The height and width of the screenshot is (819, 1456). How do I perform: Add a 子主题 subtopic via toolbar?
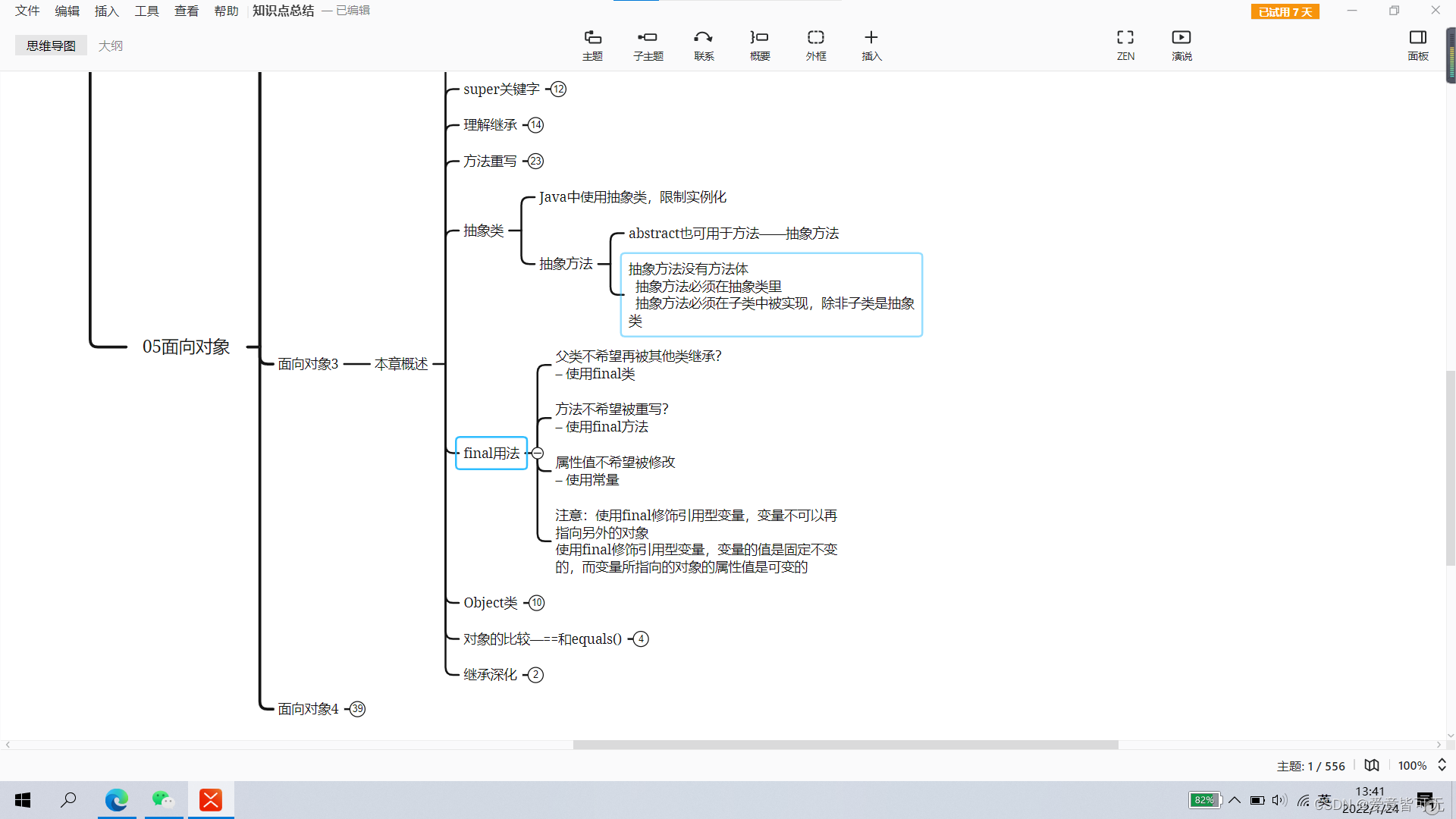pos(648,45)
